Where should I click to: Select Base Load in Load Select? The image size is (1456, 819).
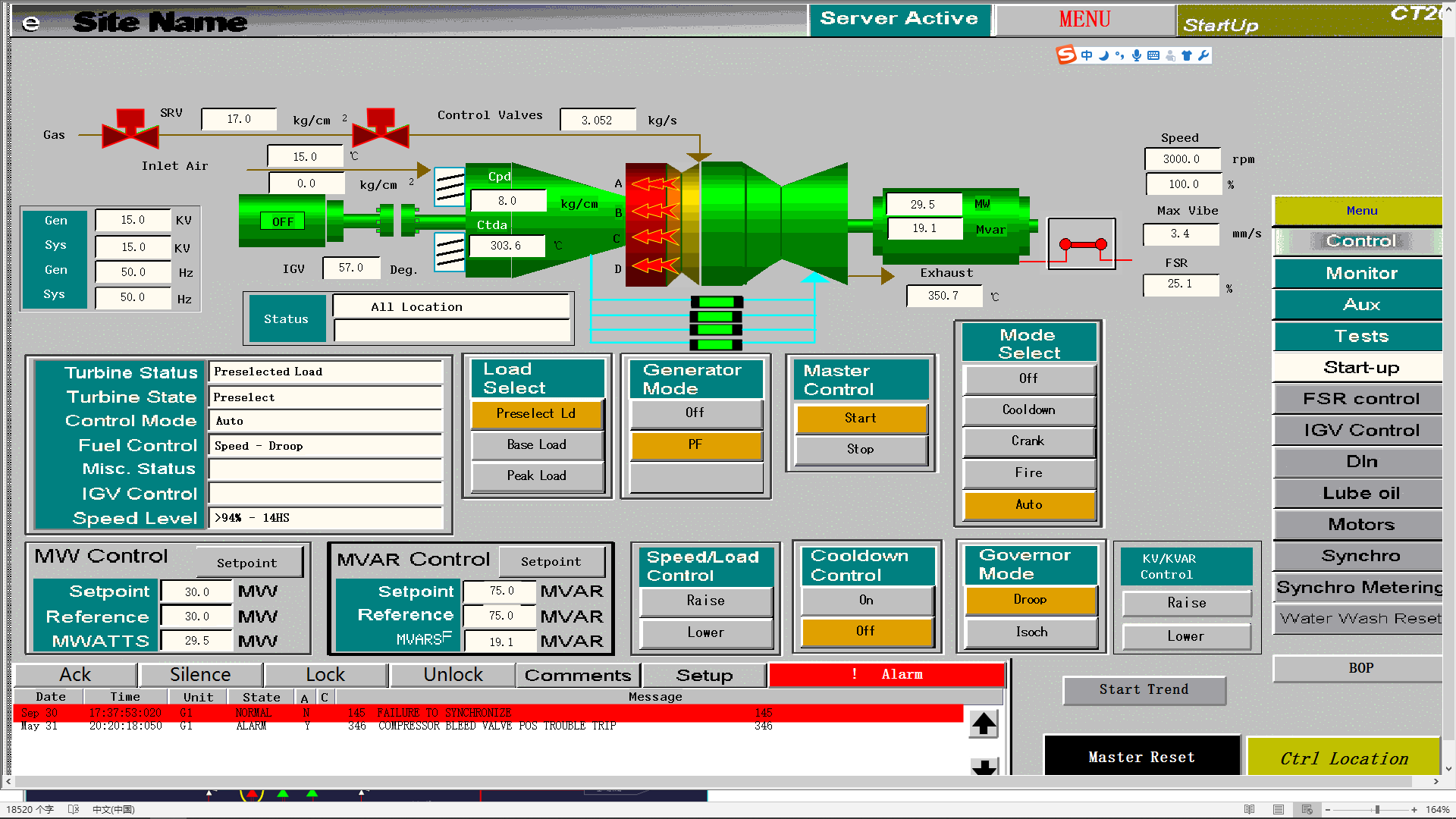(x=537, y=445)
